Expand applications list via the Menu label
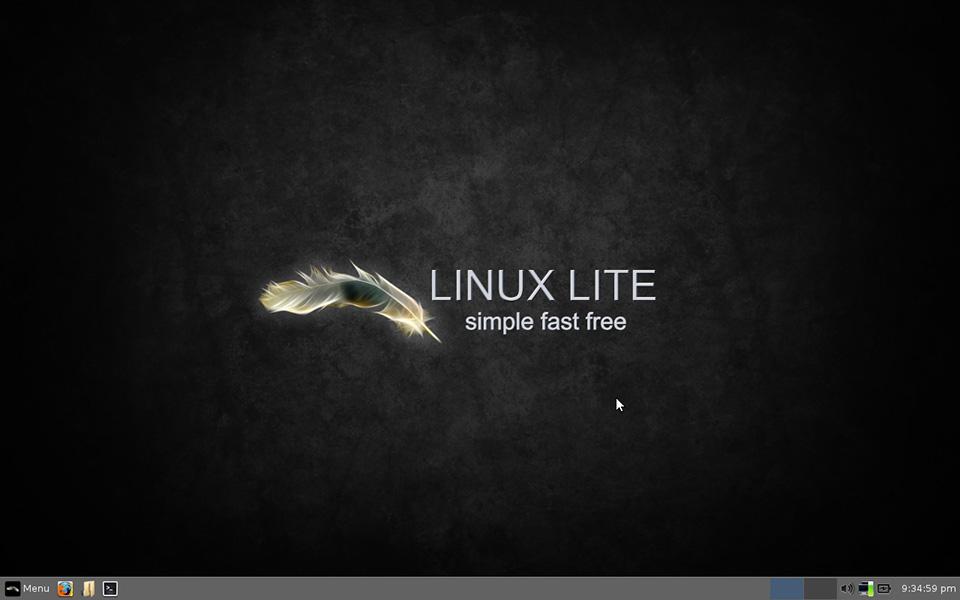 coord(36,588)
